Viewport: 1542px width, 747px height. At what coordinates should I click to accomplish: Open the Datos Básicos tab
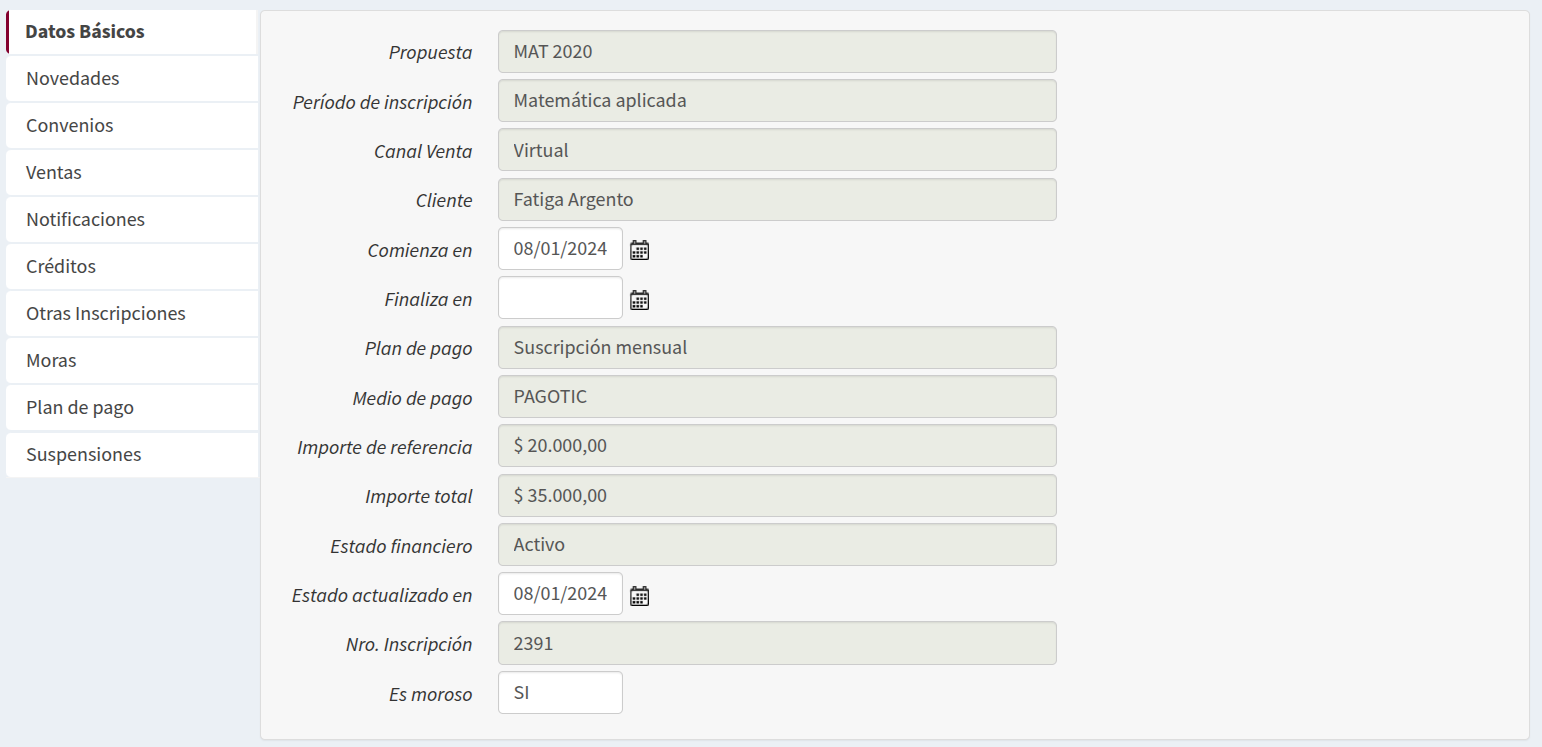point(132,32)
